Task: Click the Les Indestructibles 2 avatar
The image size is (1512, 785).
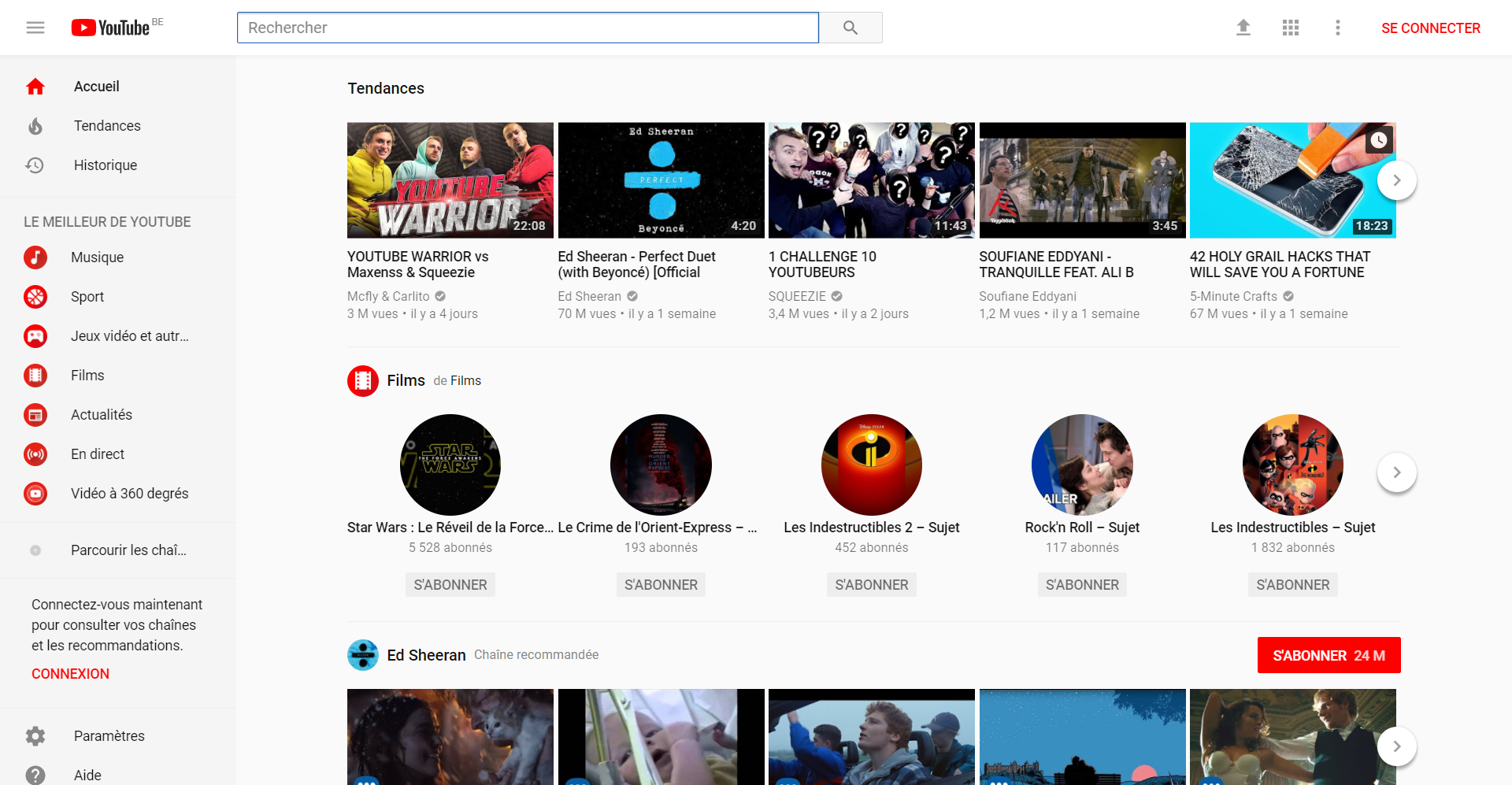Action: click(872, 465)
